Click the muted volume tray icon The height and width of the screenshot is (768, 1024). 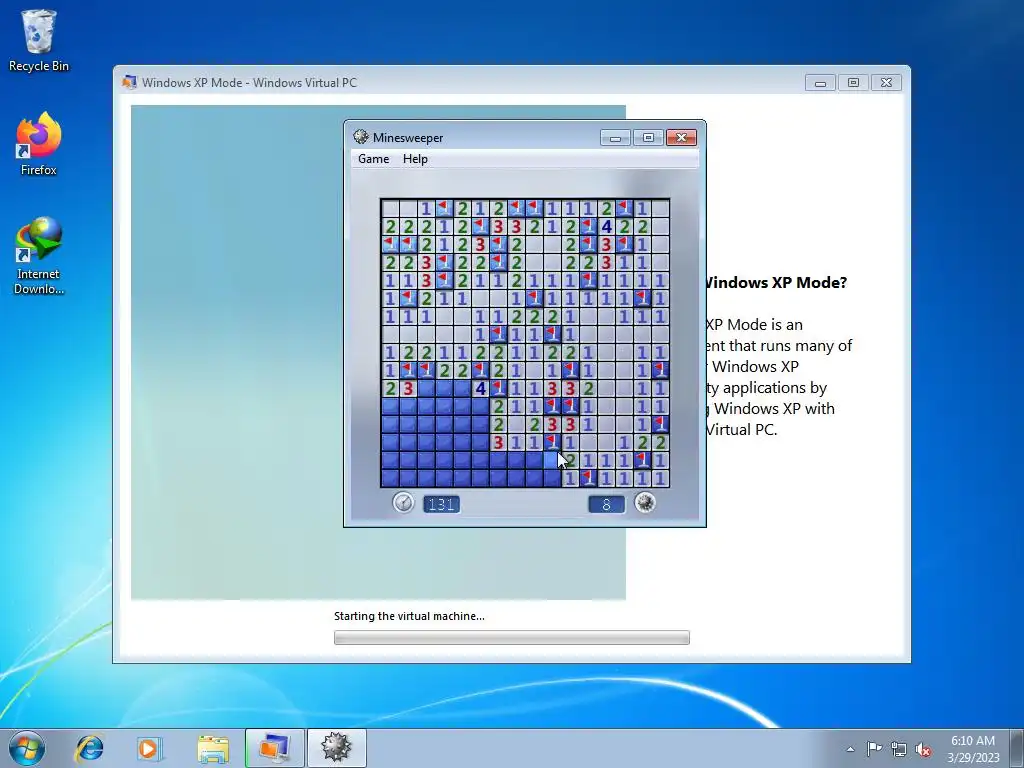tap(923, 749)
